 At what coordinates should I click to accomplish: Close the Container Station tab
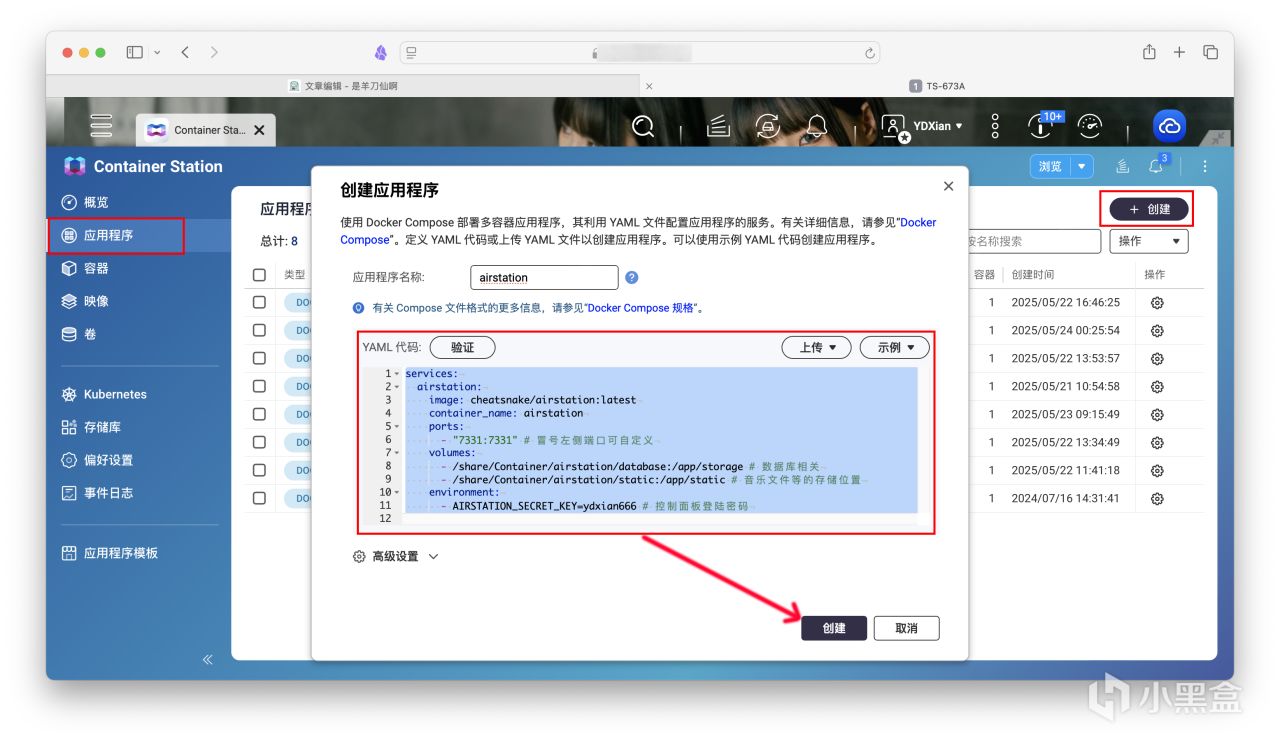tap(259, 130)
